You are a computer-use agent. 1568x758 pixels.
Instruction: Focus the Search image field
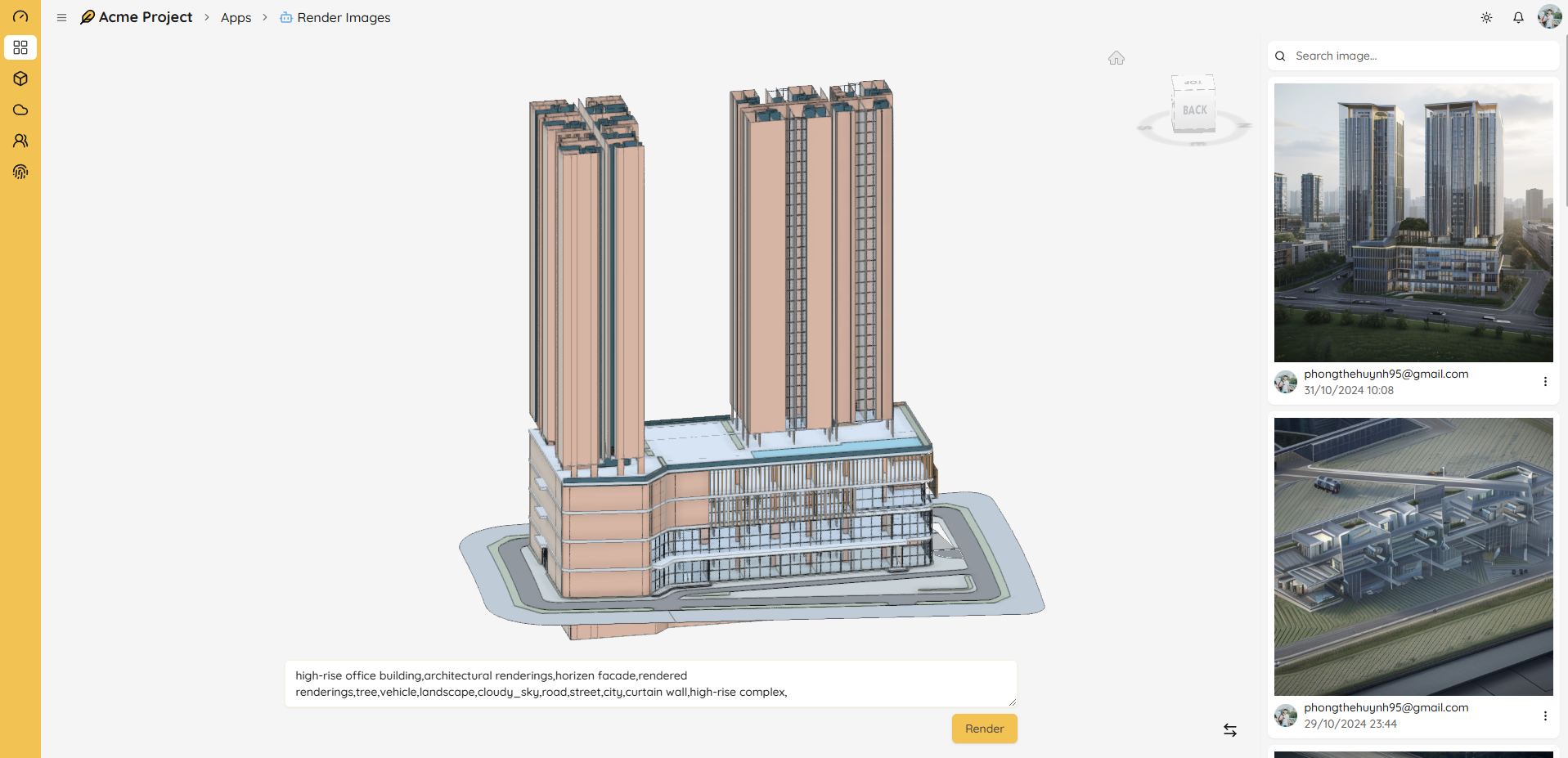tap(1419, 56)
